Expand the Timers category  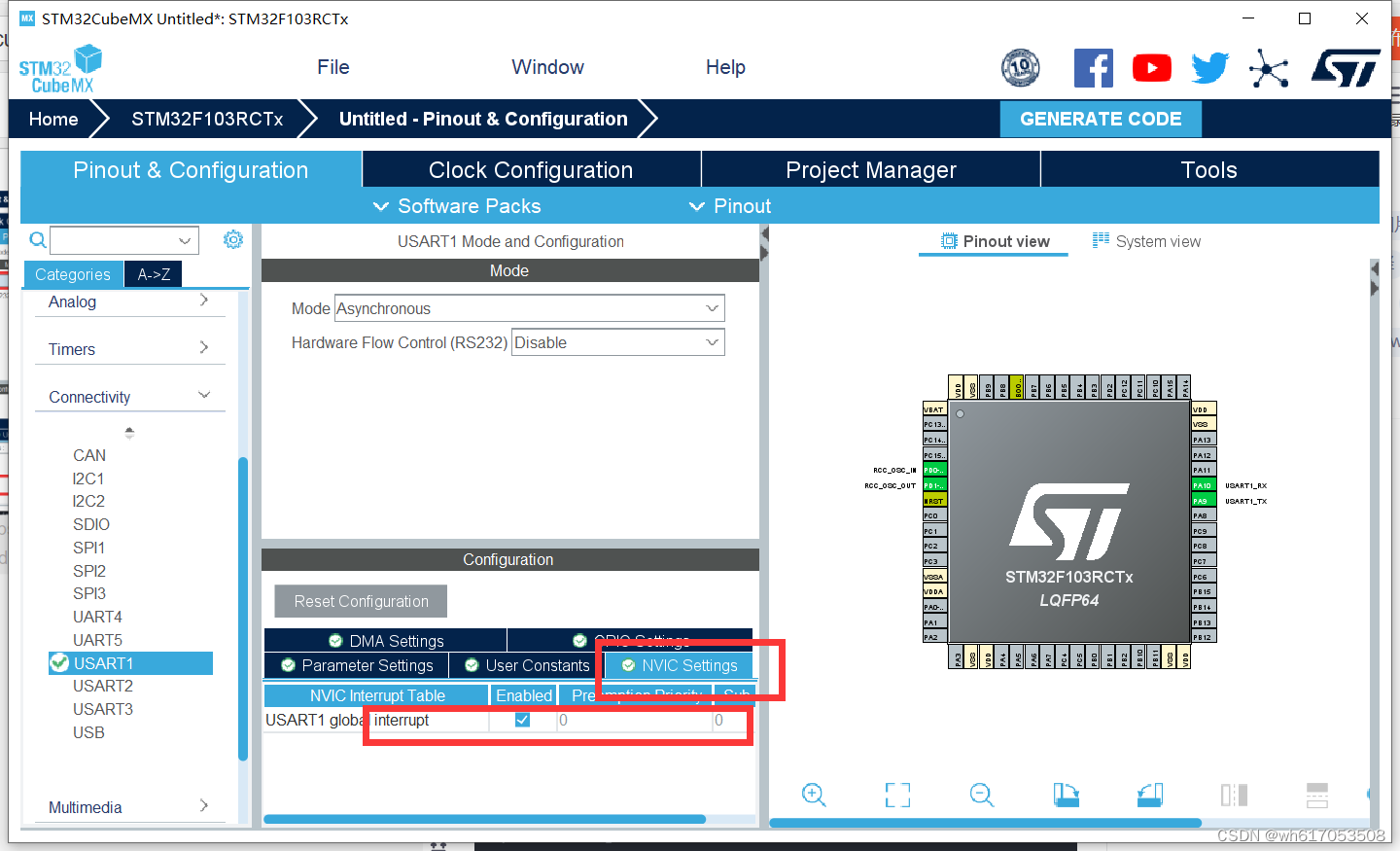pos(129,349)
